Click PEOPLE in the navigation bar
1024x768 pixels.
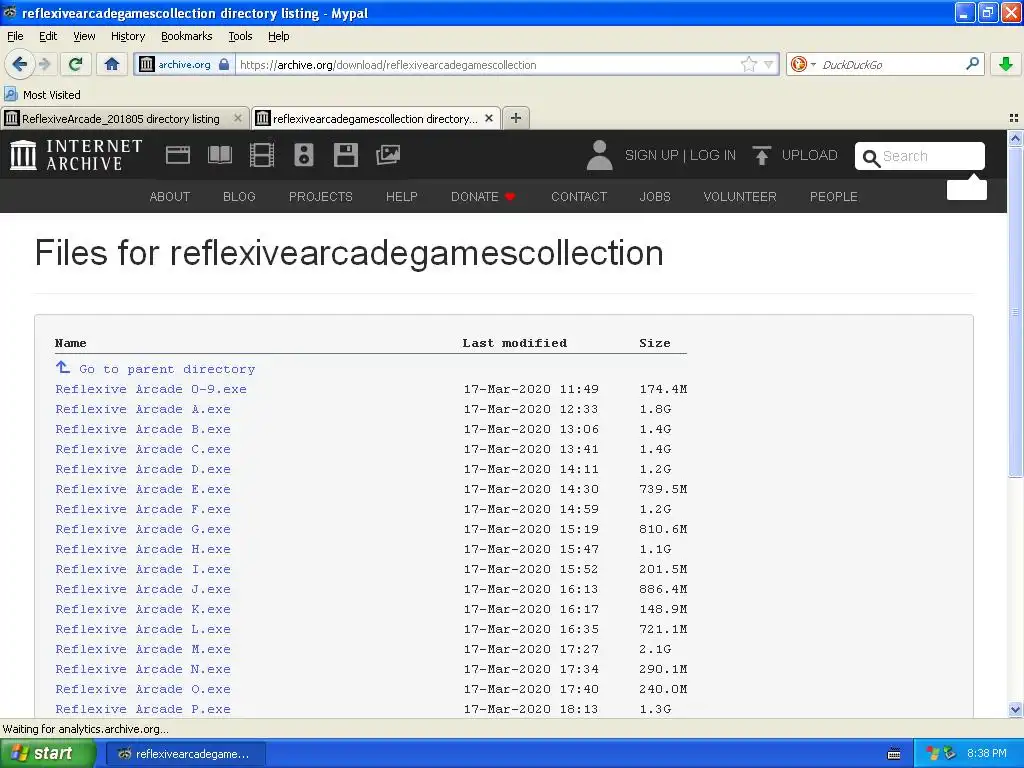click(x=834, y=197)
